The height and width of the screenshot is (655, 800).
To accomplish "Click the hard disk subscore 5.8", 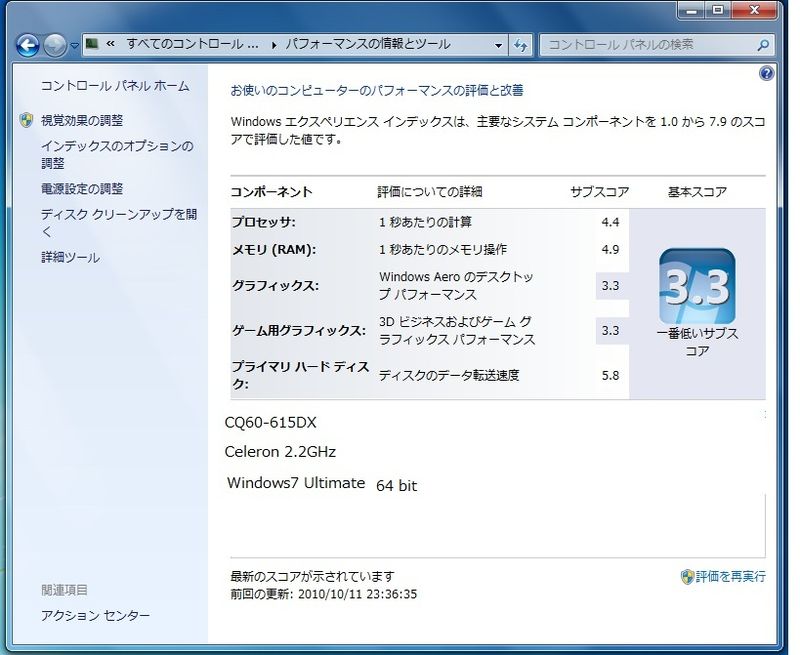I will [610, 375].
